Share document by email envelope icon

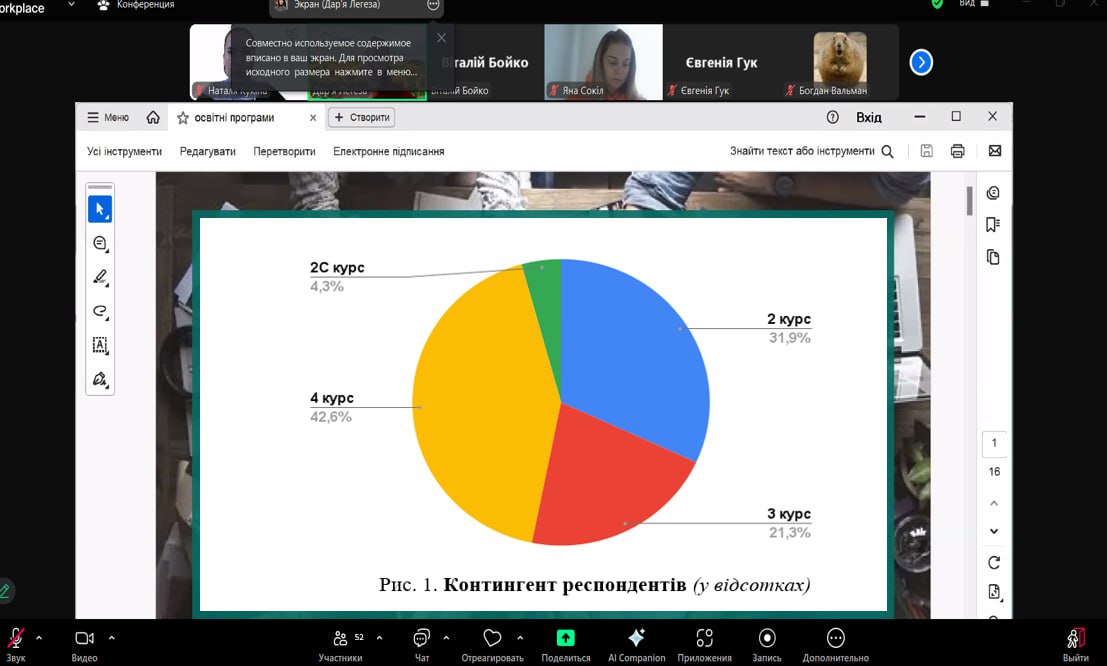tap(995, 150)
